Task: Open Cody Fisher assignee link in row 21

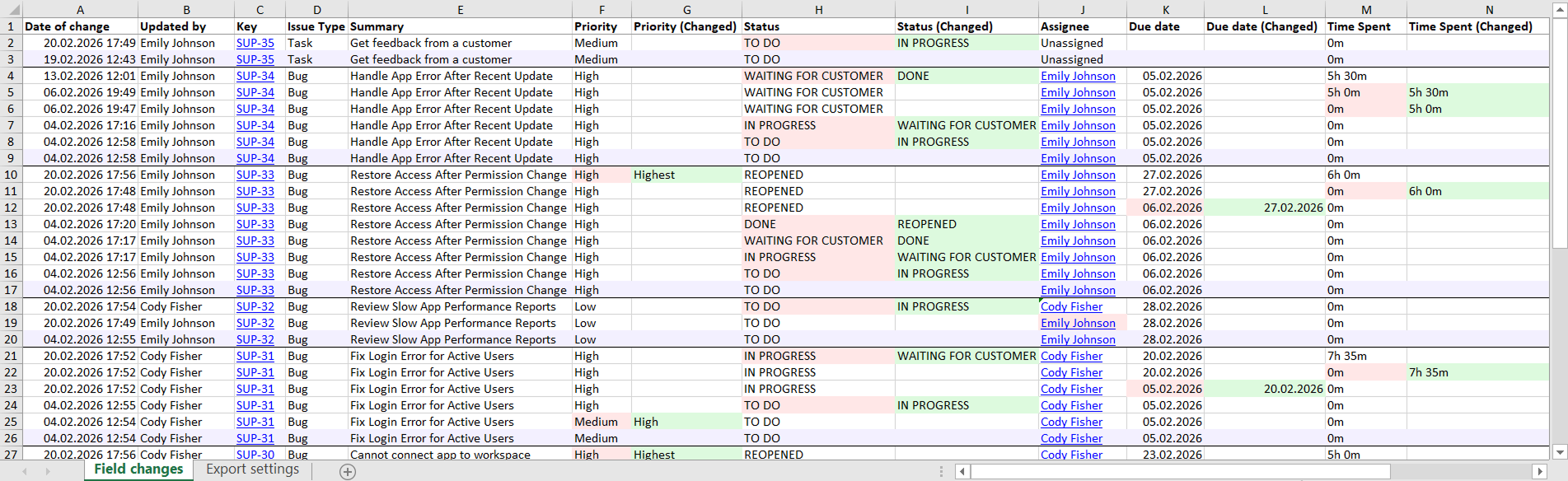Action: click(1071, 356)
